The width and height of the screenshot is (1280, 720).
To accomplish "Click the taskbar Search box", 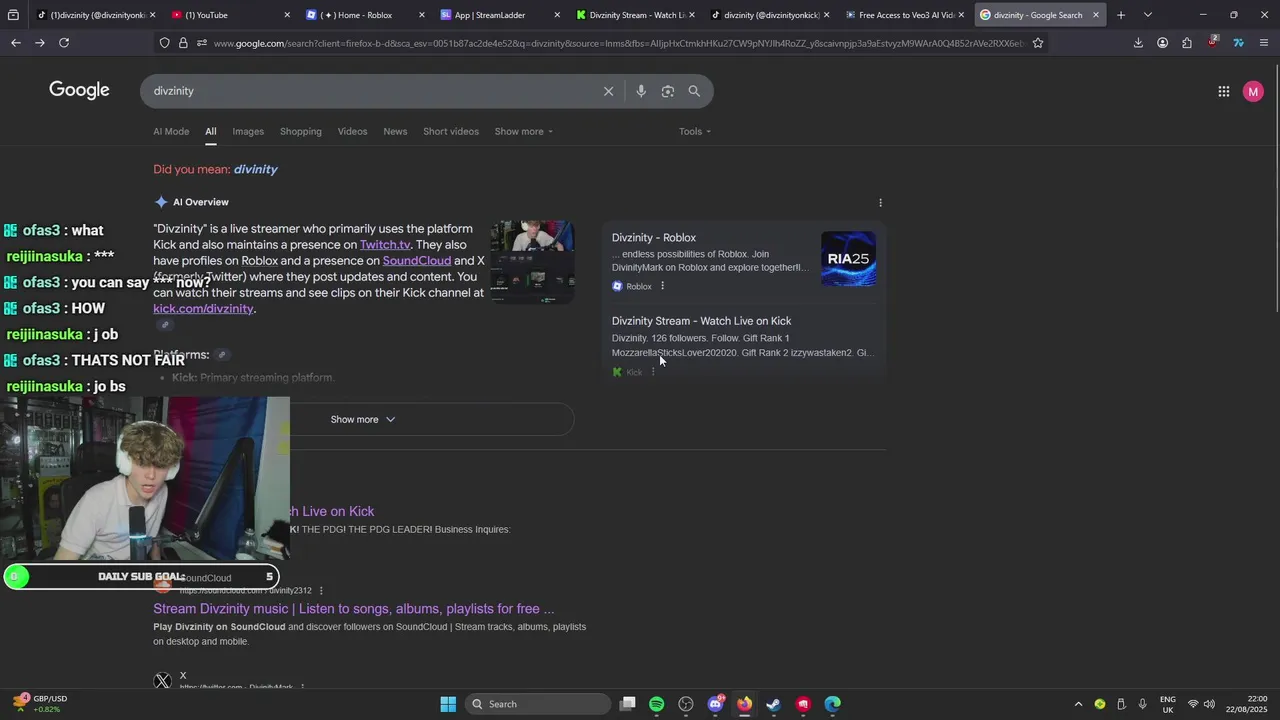I will pos(539,704).
